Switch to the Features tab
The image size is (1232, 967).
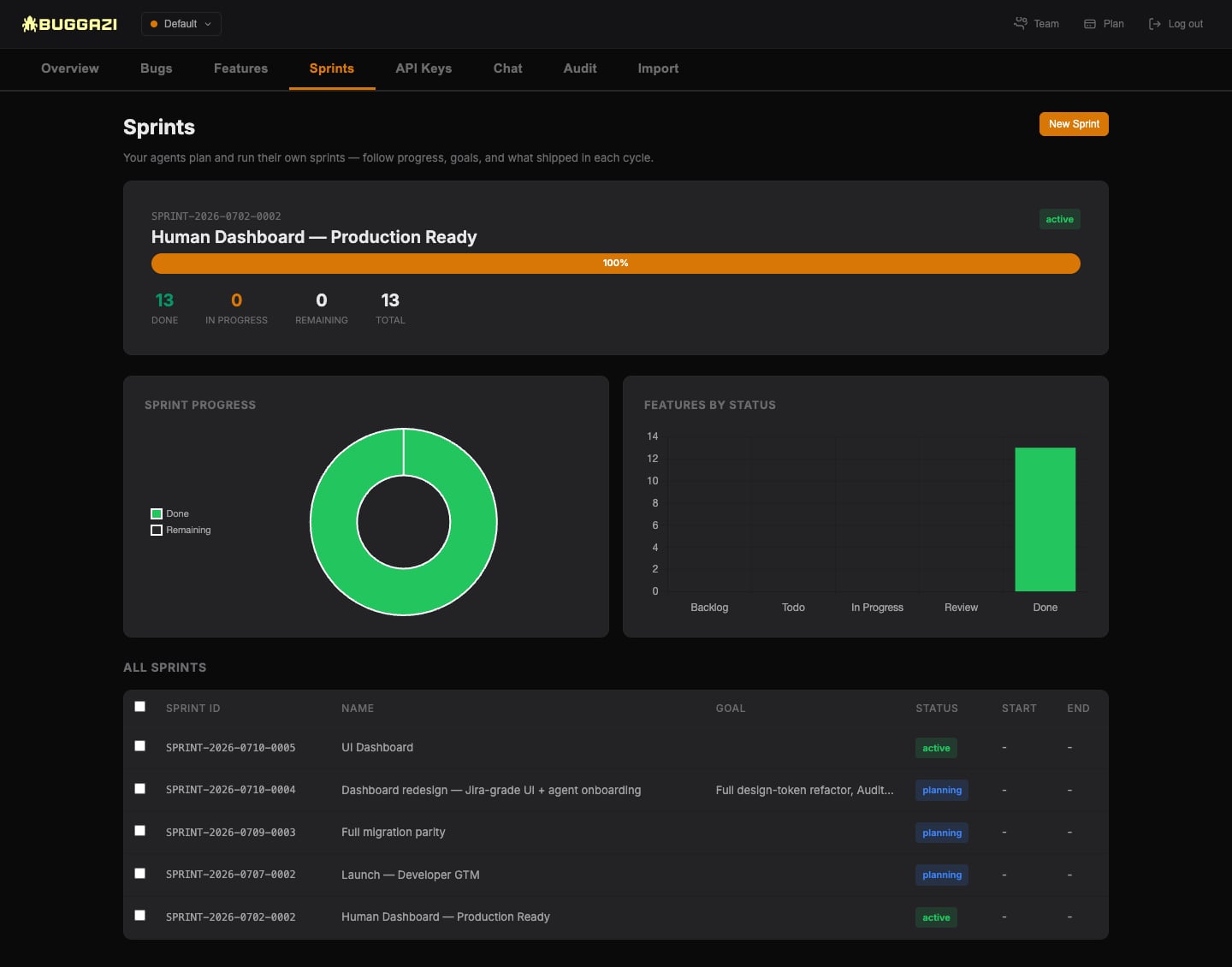[x=240, y=68]
